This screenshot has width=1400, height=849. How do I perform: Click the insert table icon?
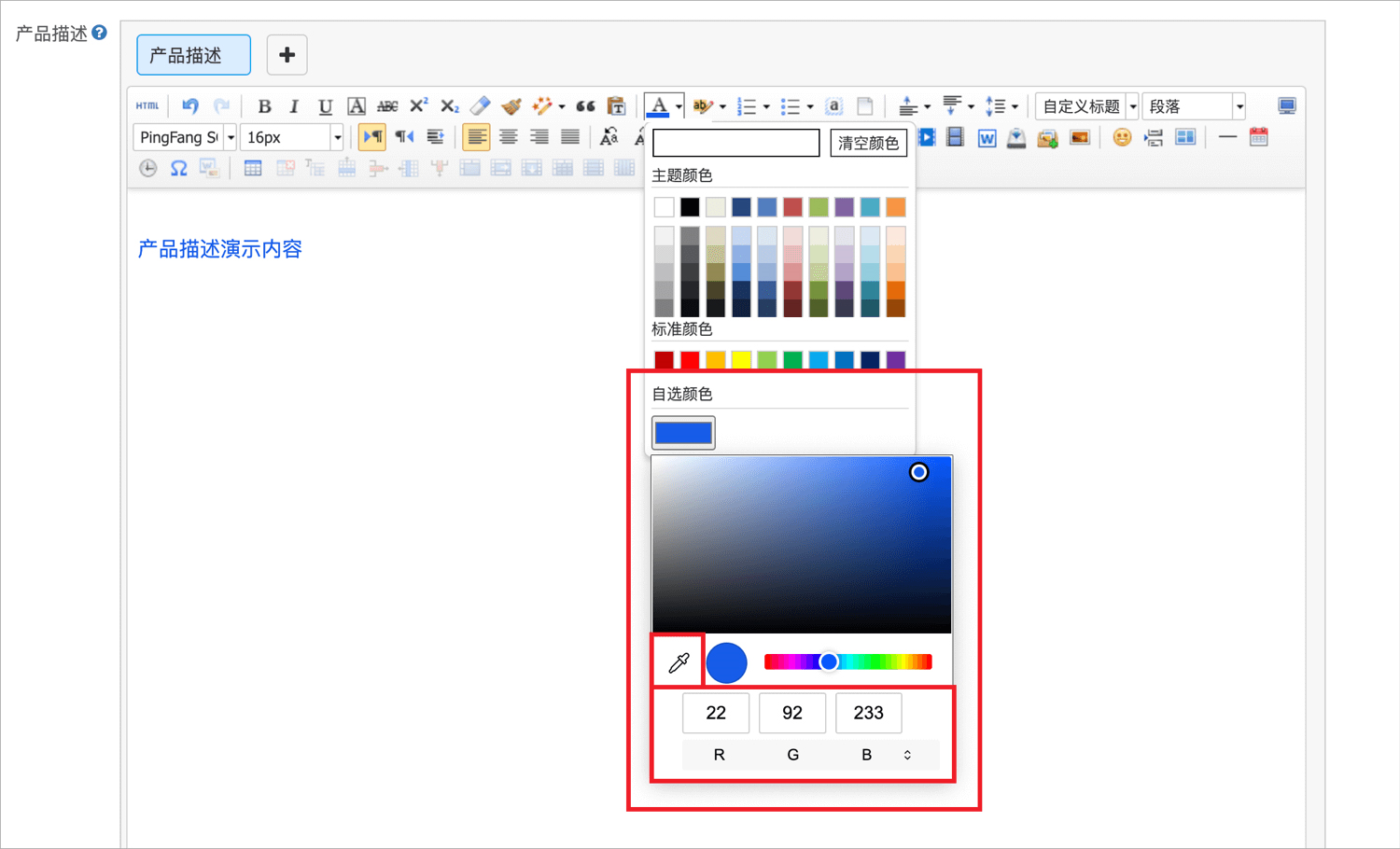coord(252,169)
